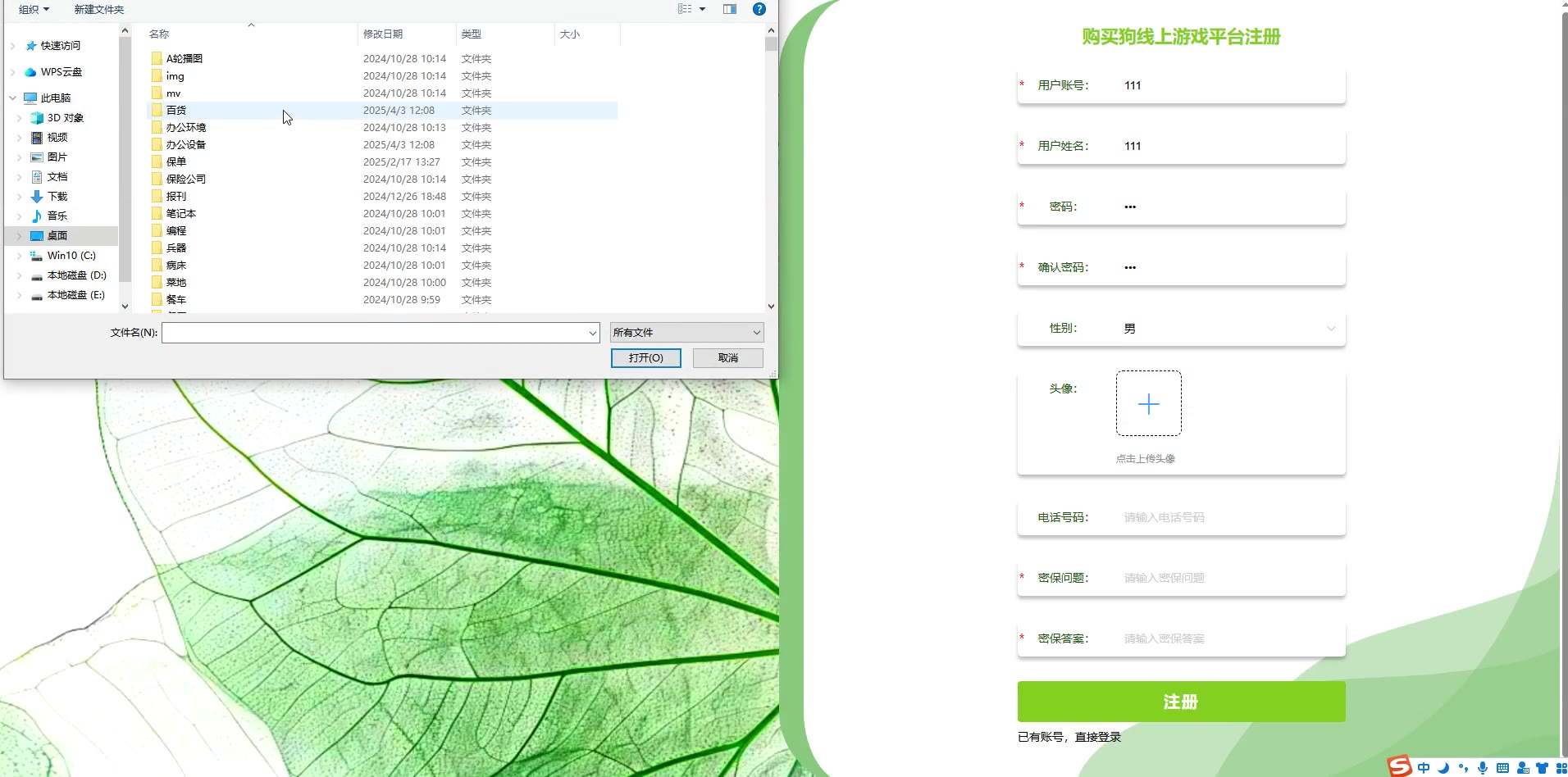Change the file view layout icon

tap(685, 9)
